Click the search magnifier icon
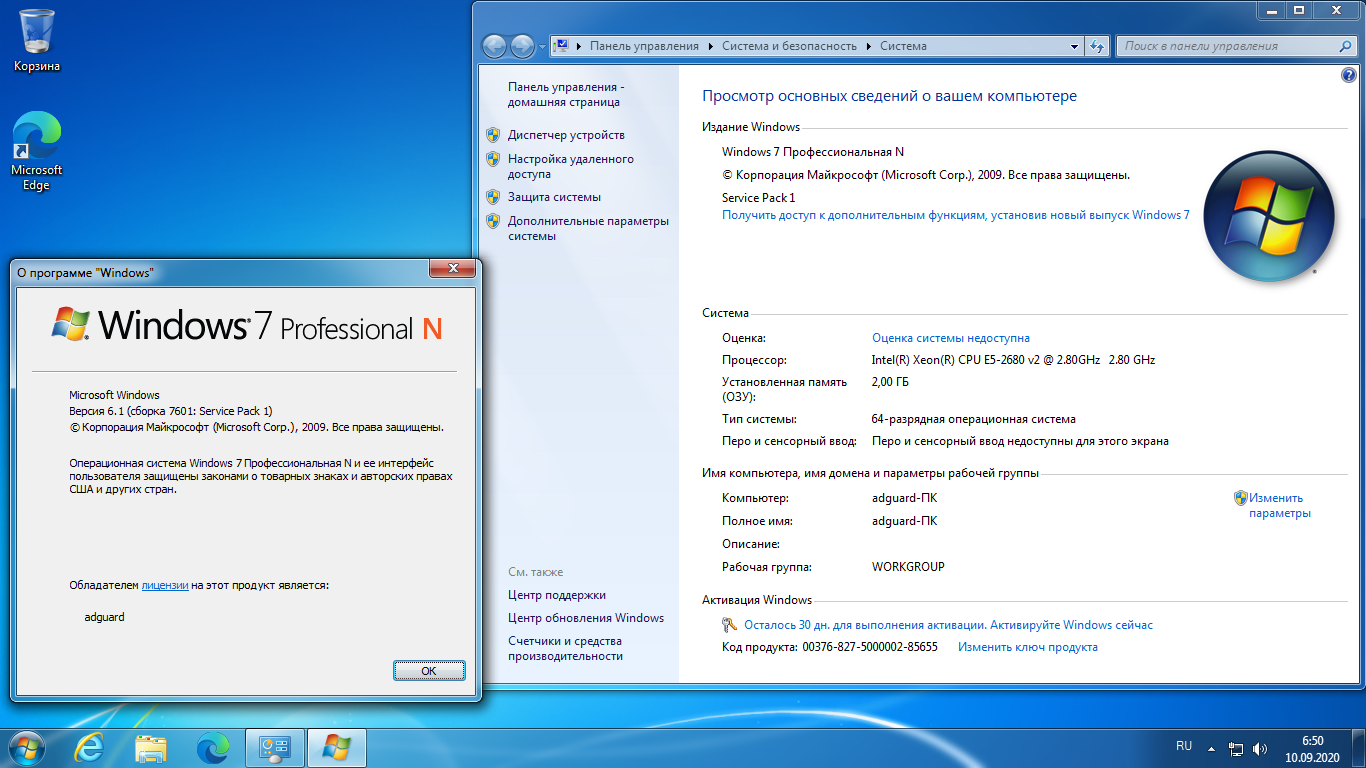 pyautogui.click(x=1345, y=46)
